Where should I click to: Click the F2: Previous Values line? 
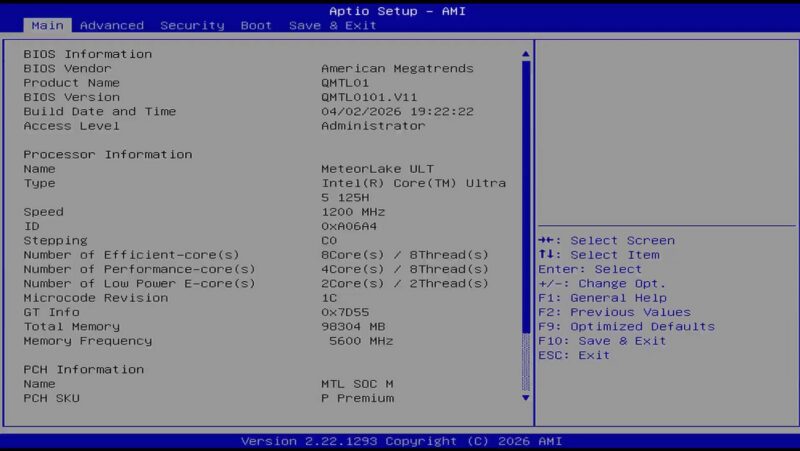coord(614,312)
